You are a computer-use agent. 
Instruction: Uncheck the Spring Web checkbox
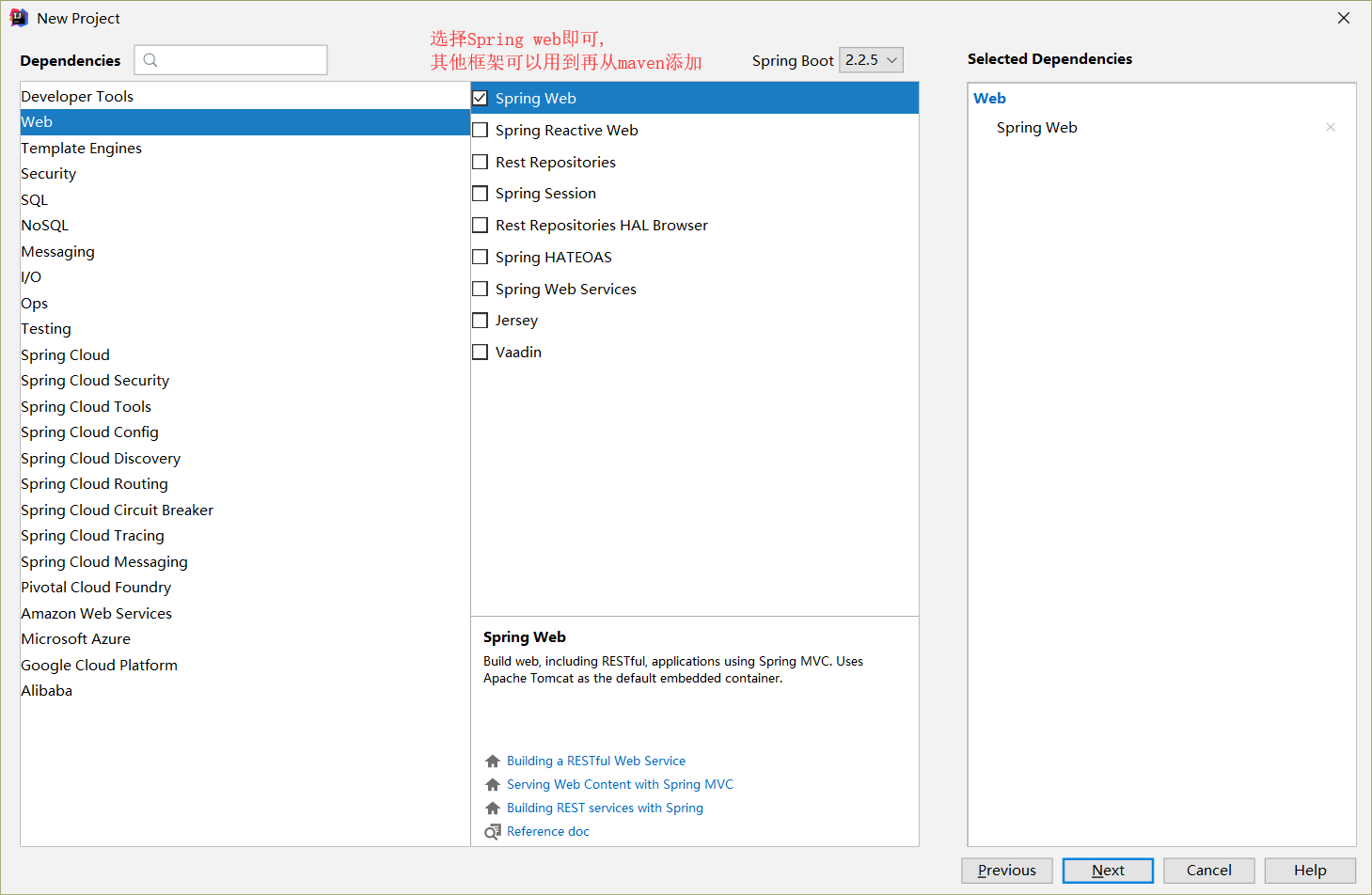point(480,98)
